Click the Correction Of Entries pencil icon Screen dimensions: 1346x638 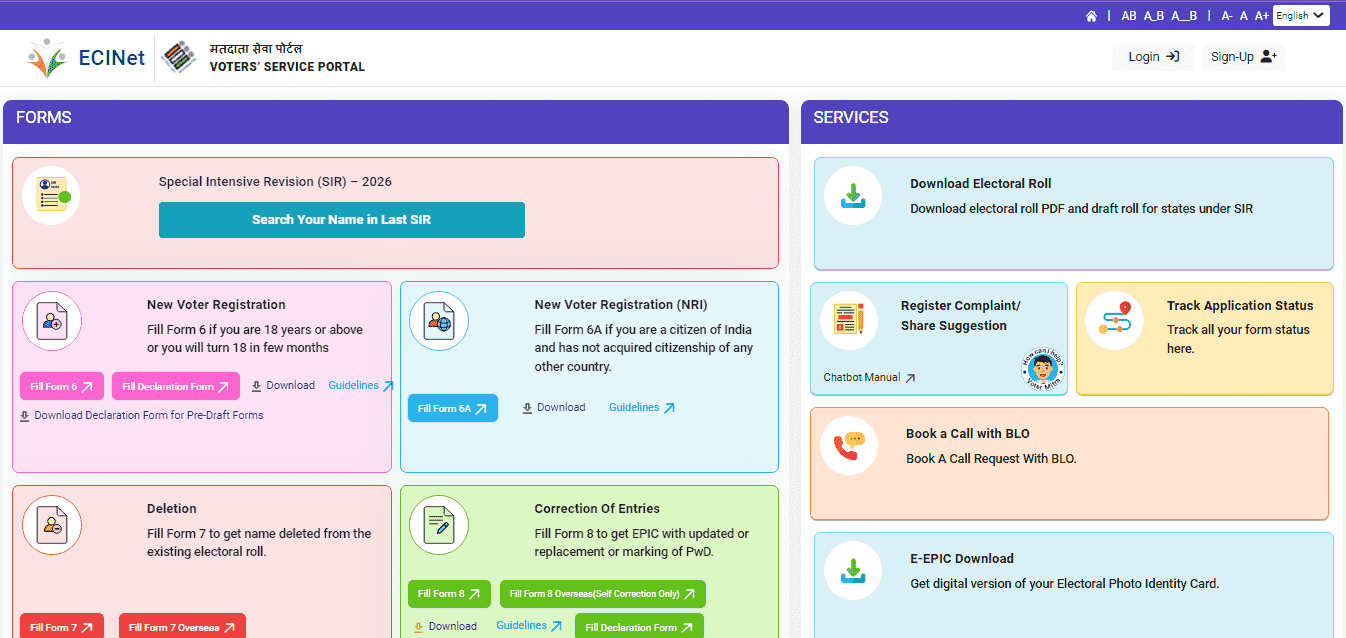coord(439,525)
